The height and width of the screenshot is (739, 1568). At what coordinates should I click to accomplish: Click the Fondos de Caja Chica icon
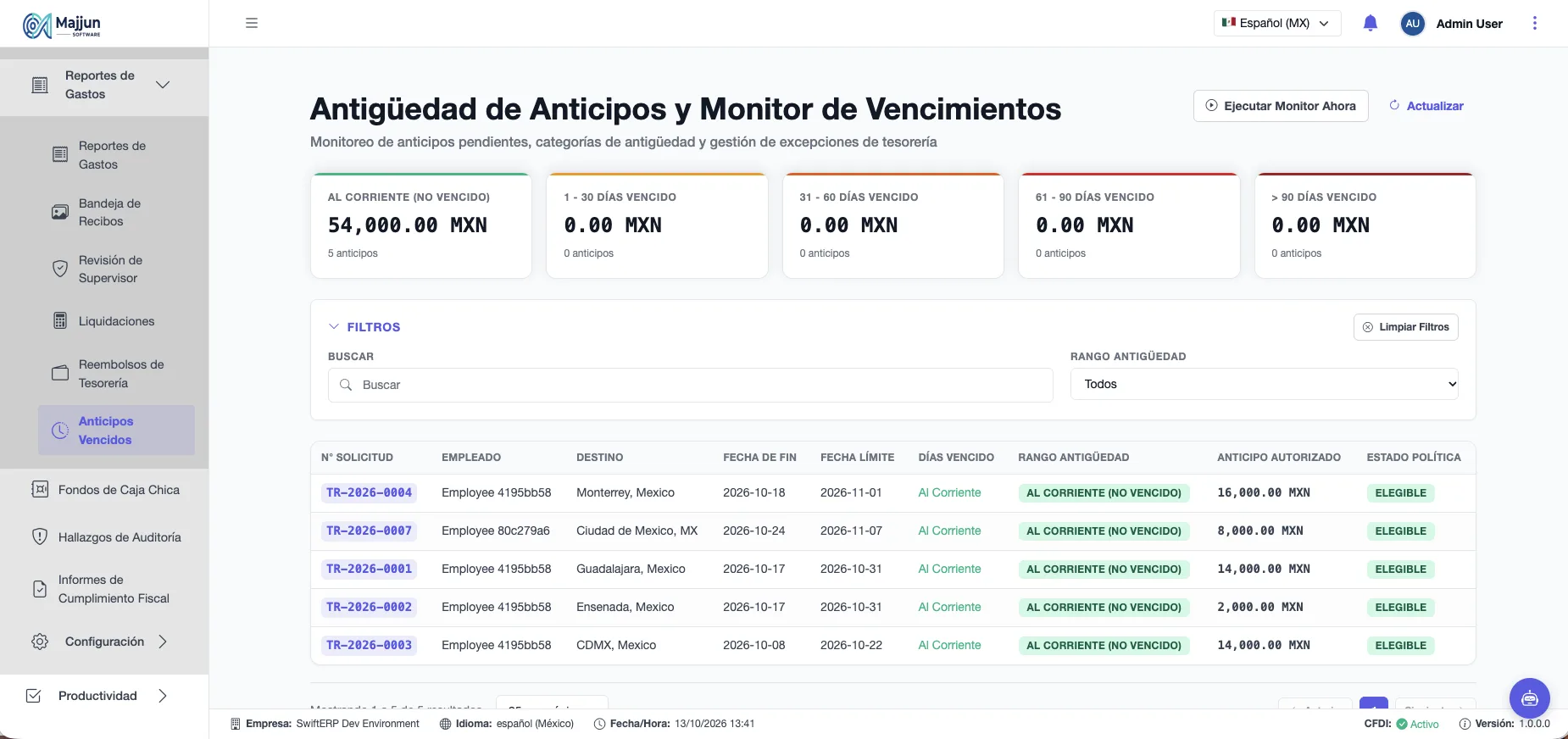point(40,489)
